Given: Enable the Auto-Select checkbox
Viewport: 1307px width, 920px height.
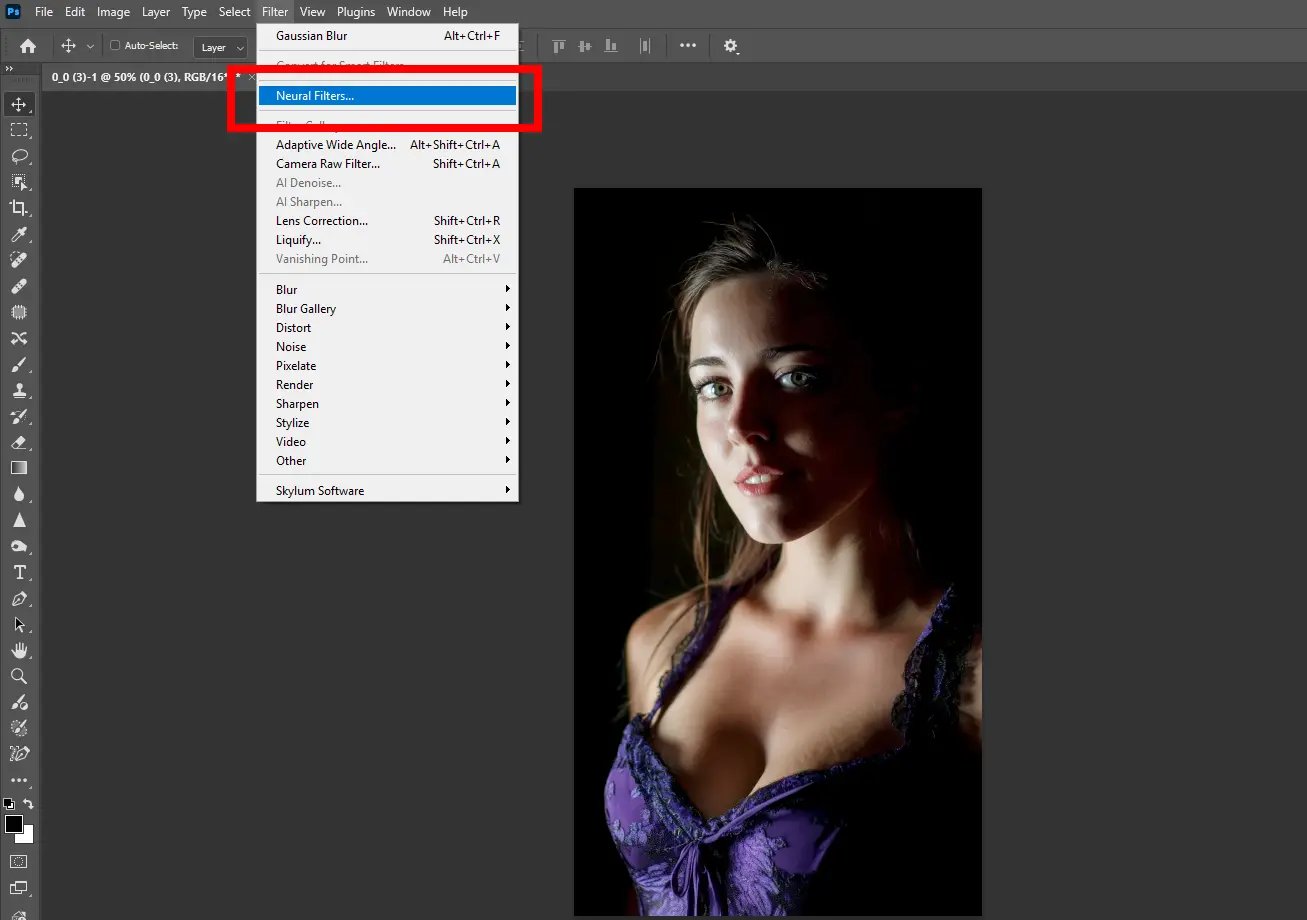Looking at the screenshot, I should (115, 46).
